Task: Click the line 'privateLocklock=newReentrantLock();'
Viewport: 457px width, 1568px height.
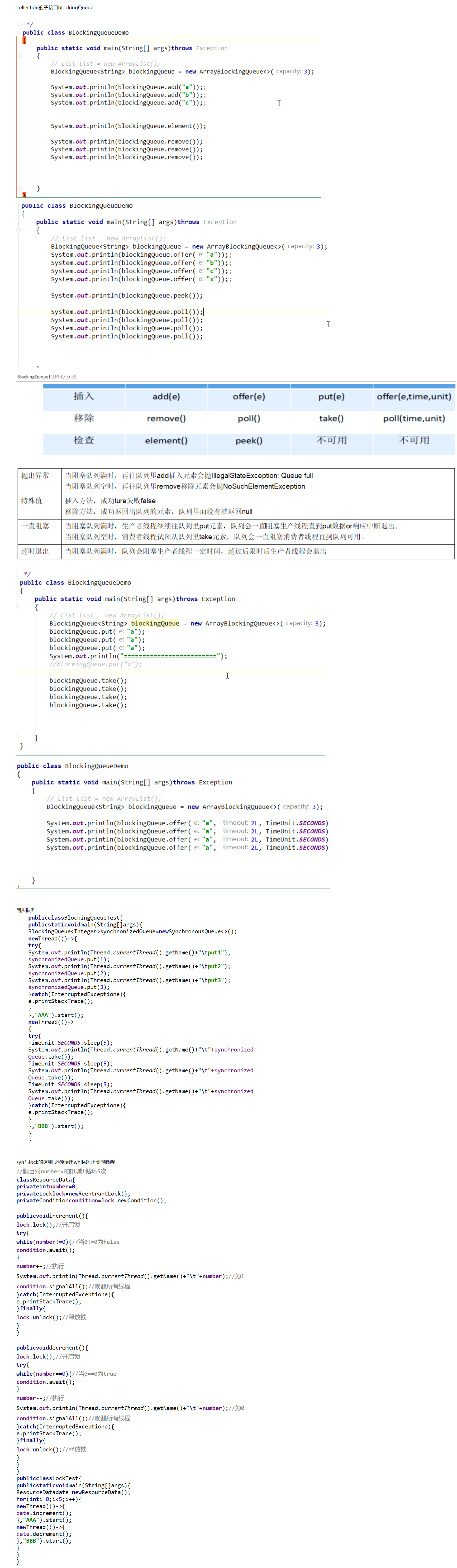Action: tap(73, 1194)
